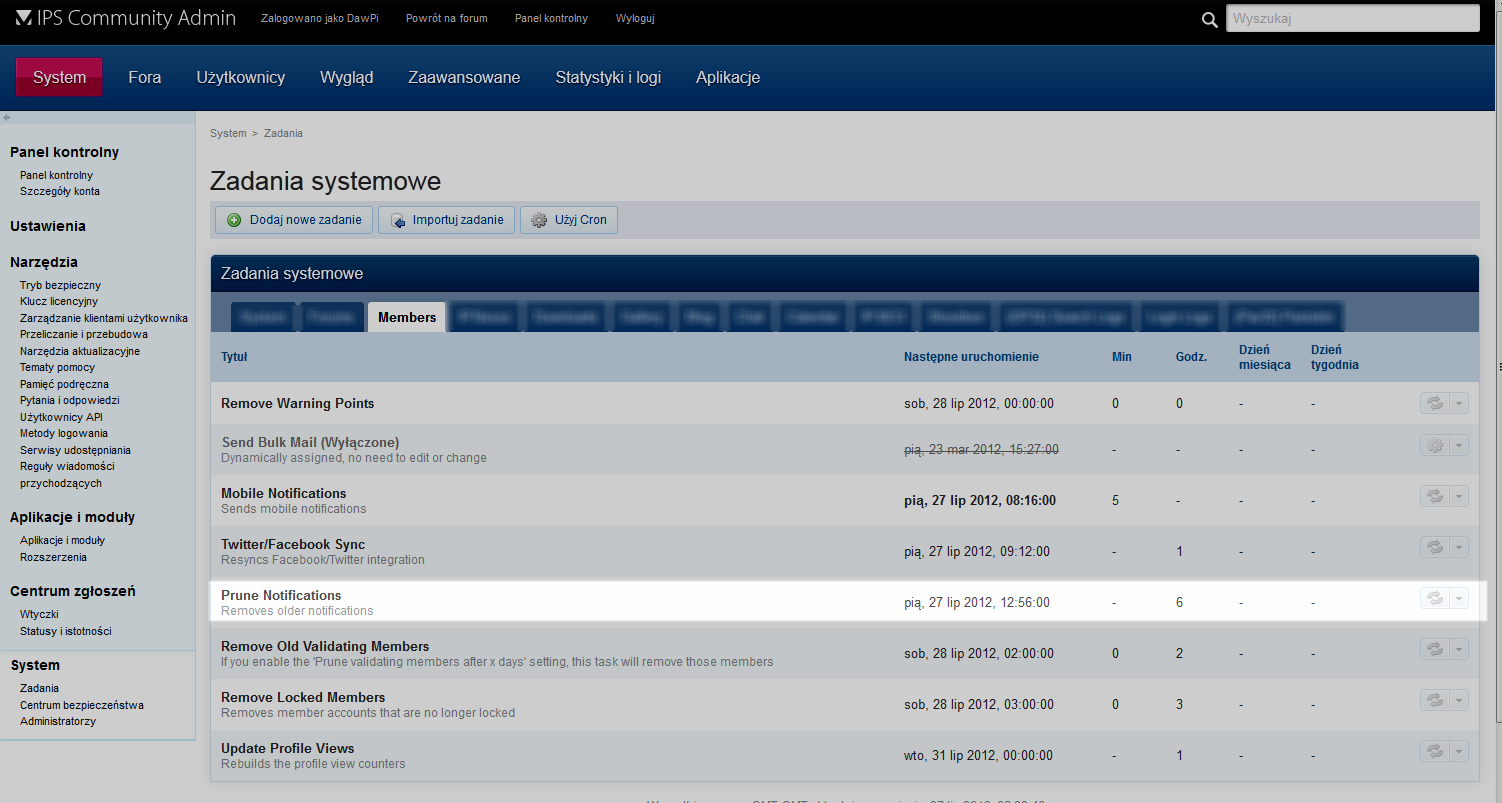
Task: Click the search magnifier icon
Action: coord(1210,19)
